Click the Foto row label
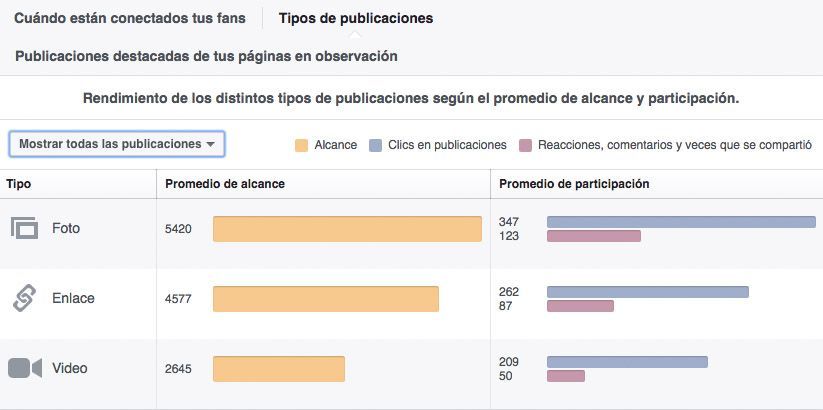823x410 pixels. click(x=66, y=228)
